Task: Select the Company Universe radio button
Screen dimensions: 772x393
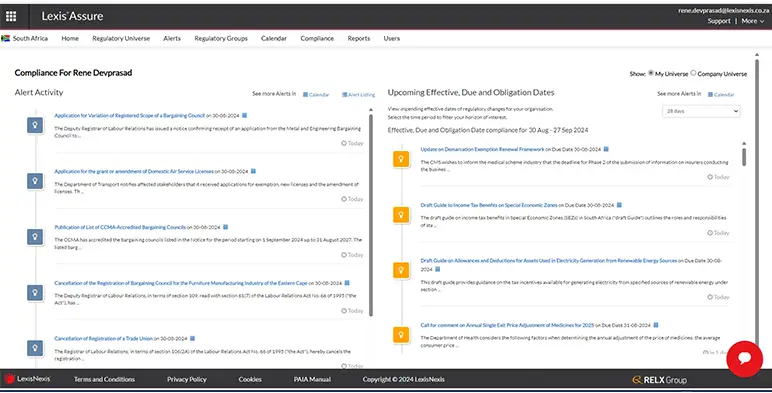Action: point(693,73)
